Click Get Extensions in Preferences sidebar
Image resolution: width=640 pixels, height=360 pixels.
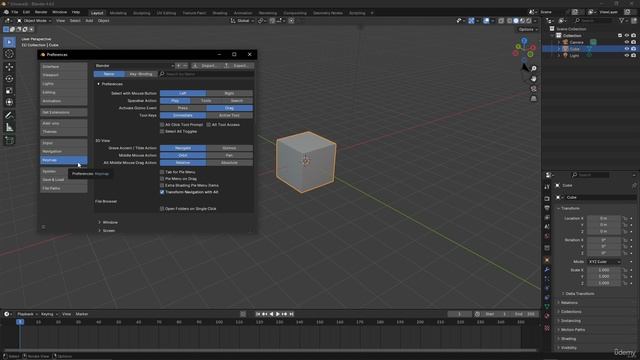[64, 112]
